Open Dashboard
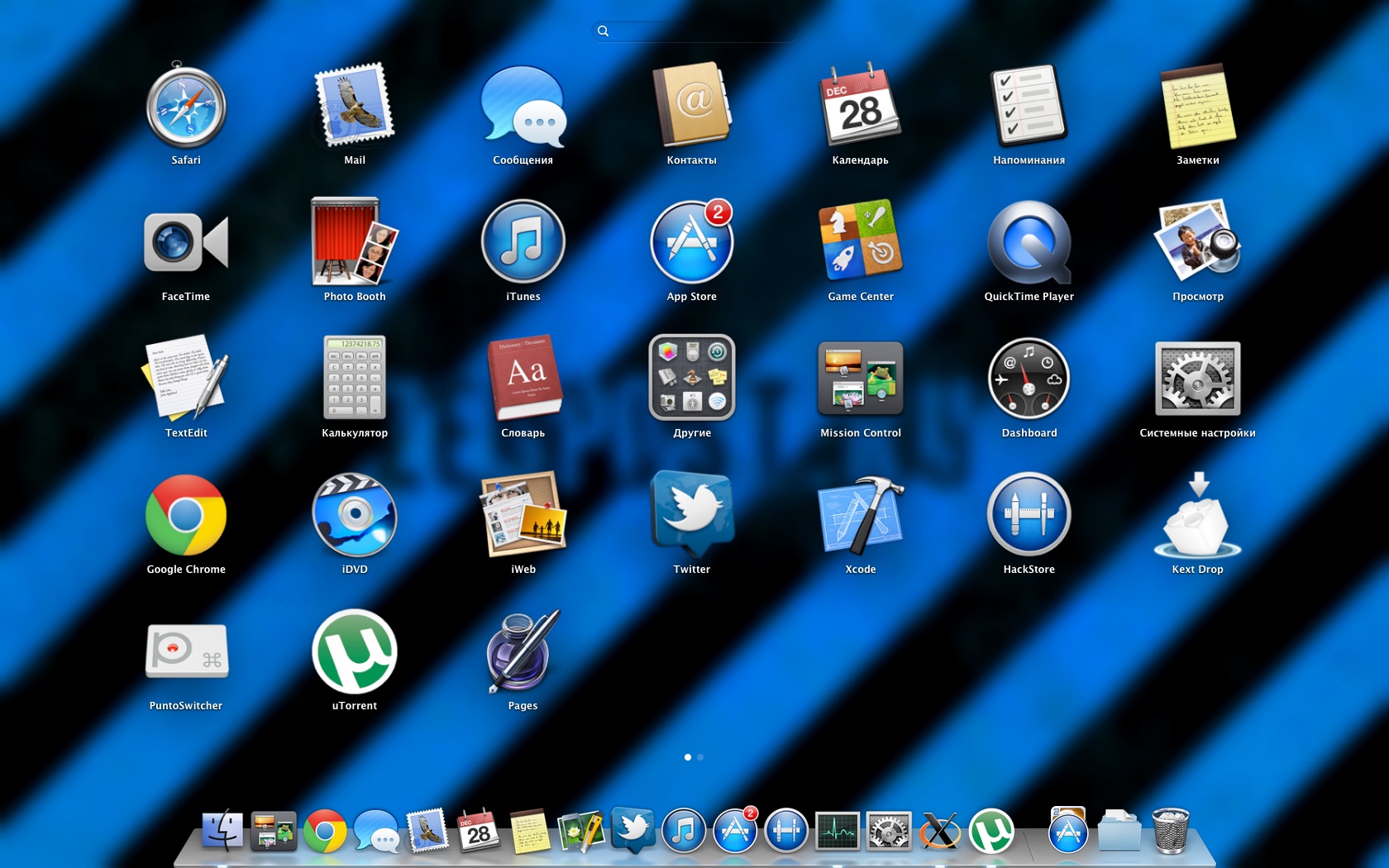The width and height of the screenshot is (1389, 868). click(1029, 378)
